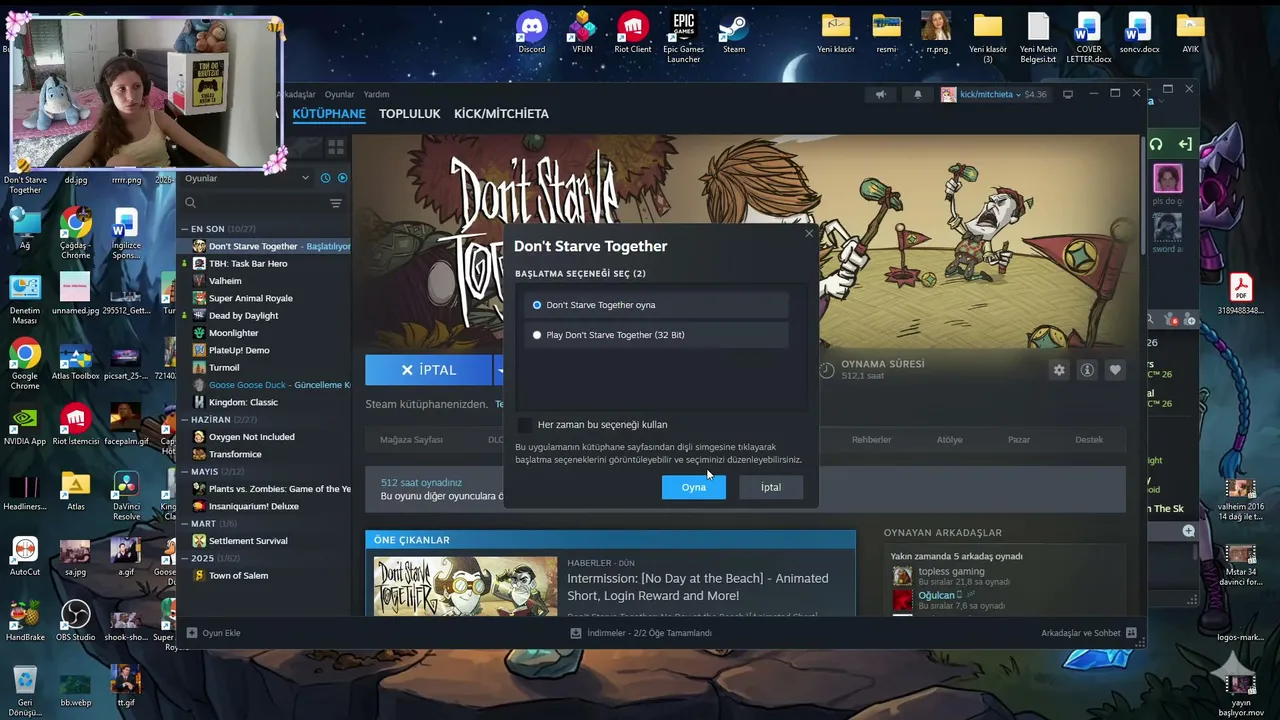The width and height of the screenshot is (1280, 720).
Task: Show game info icon beside the gear
Action: pyautogui.click(x=1087, y=370)
